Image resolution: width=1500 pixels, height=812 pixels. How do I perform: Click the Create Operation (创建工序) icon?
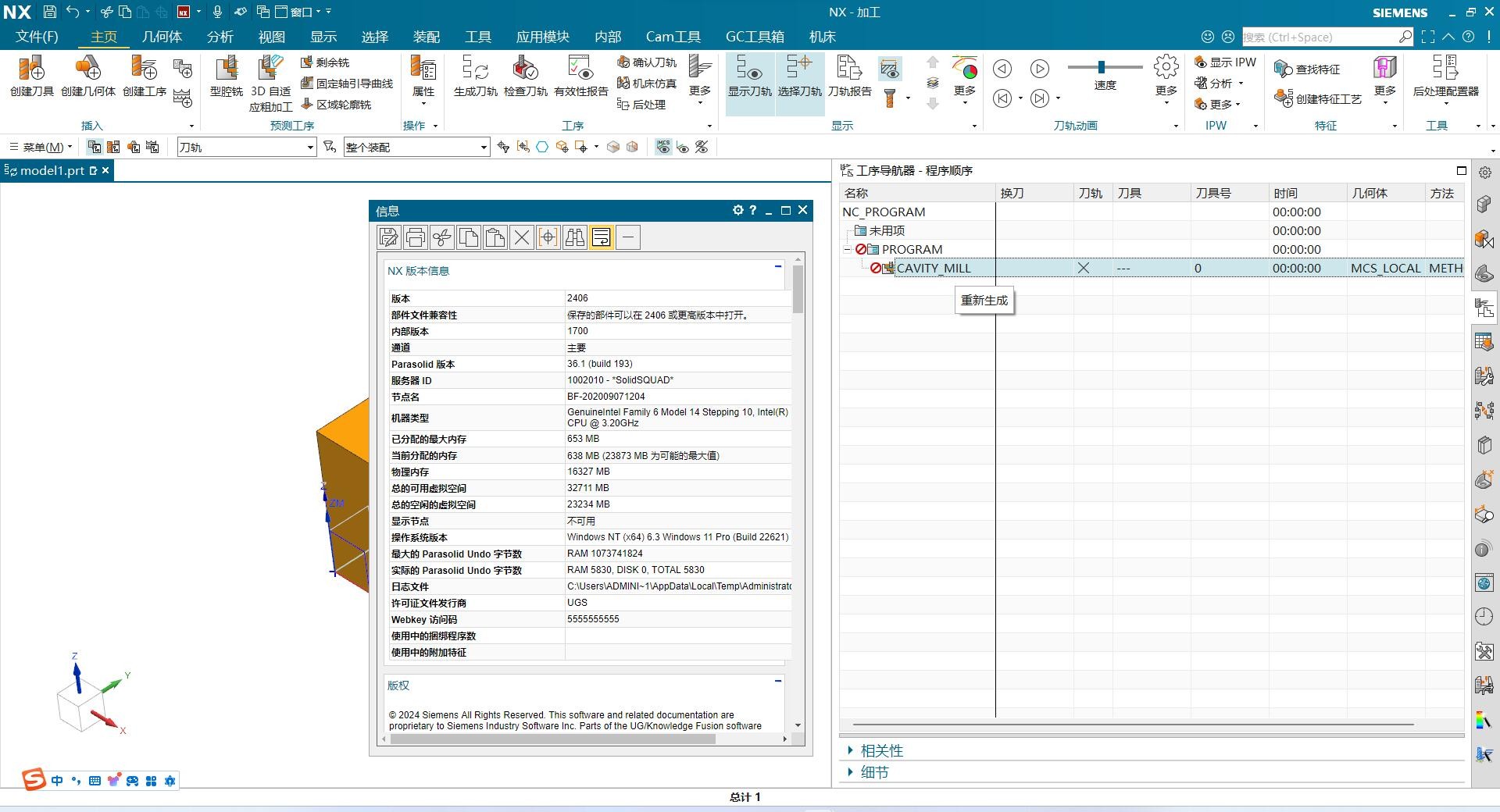(144, 76)
